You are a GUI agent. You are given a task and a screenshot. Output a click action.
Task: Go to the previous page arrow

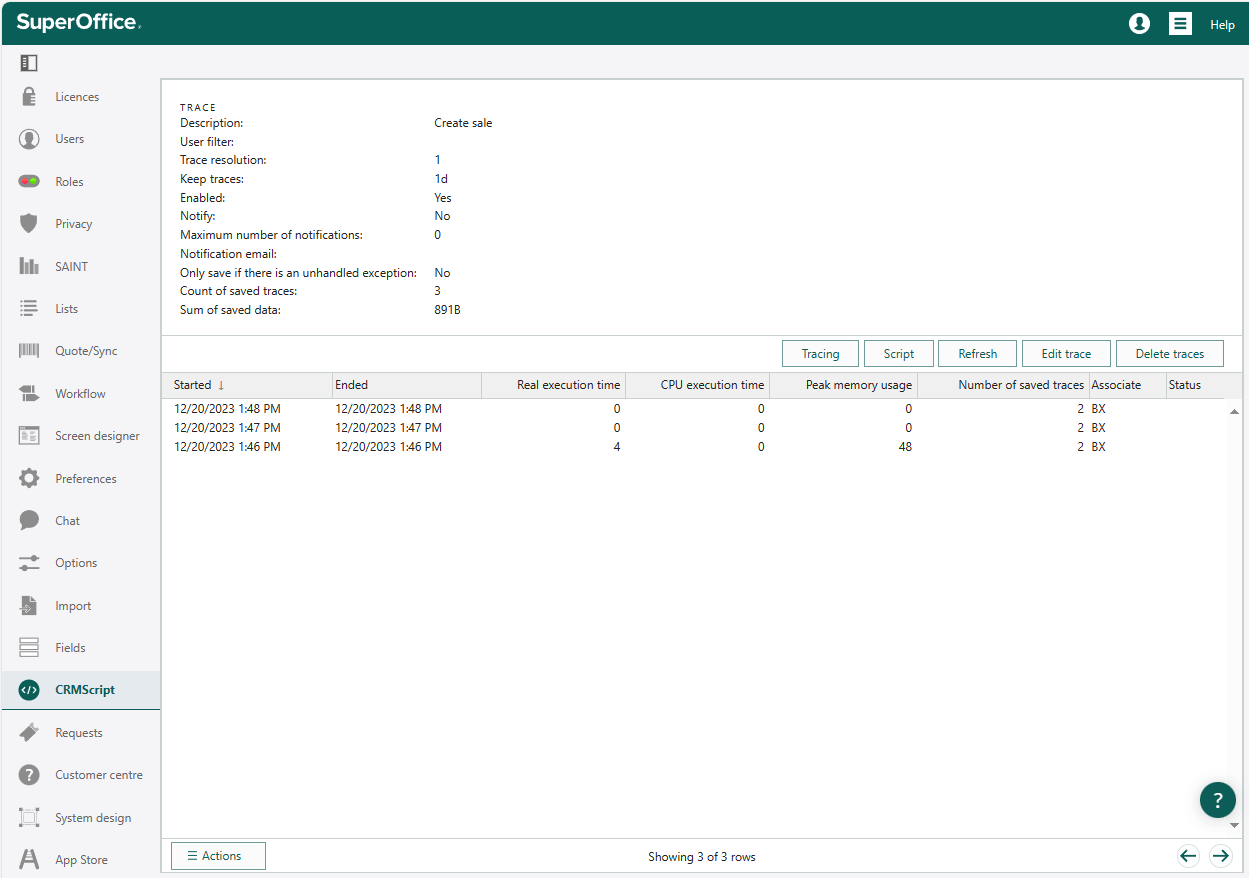click(x=1187, y=855)
